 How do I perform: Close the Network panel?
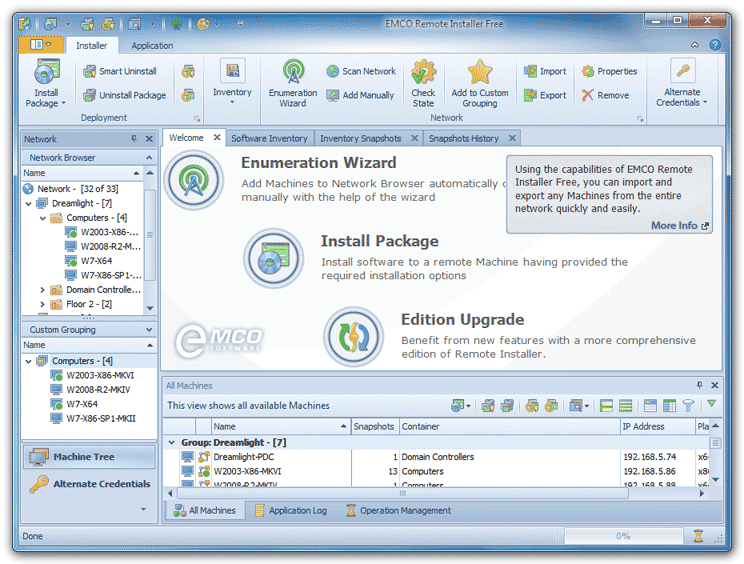(x=149, y=139)
